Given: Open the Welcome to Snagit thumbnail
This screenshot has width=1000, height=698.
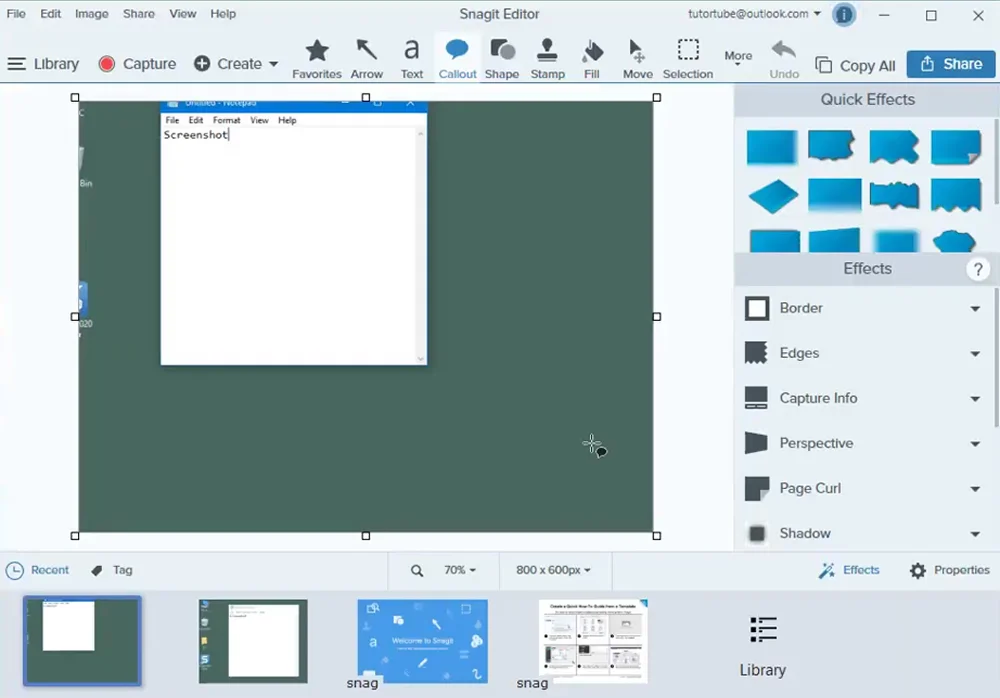Looking at the screenshot, I should coord(422,641).
